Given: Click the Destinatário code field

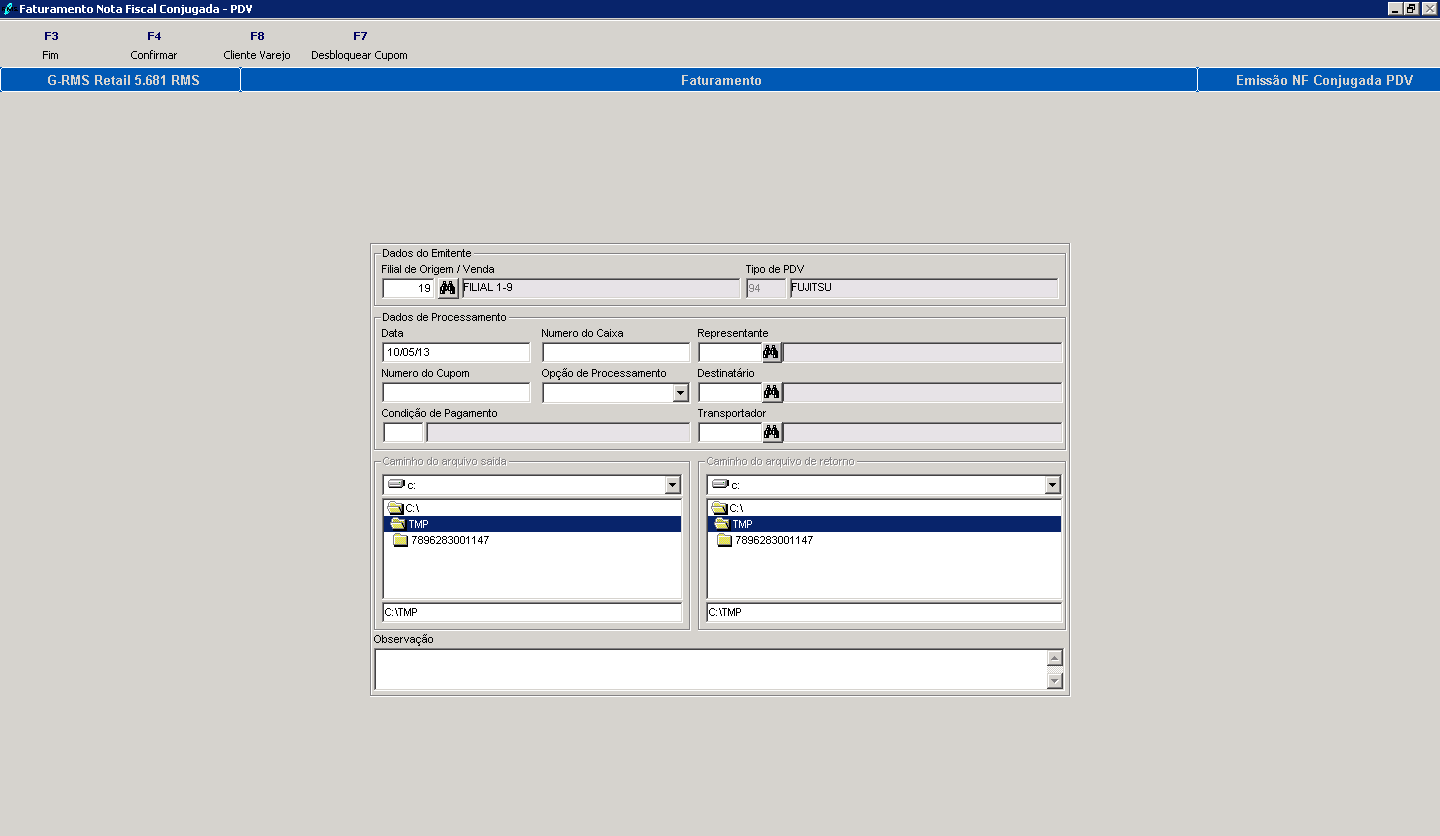Looking at the screenshot, I should point(730,393).
